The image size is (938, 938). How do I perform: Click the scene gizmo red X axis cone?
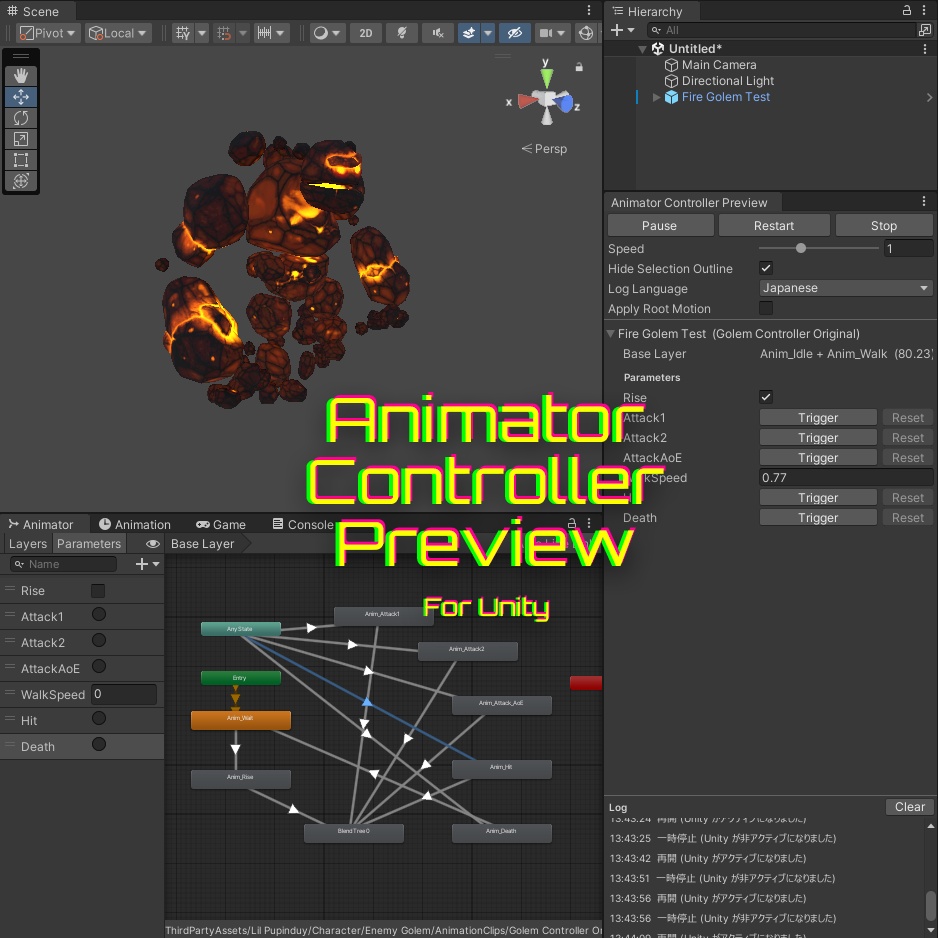(526, 100)
